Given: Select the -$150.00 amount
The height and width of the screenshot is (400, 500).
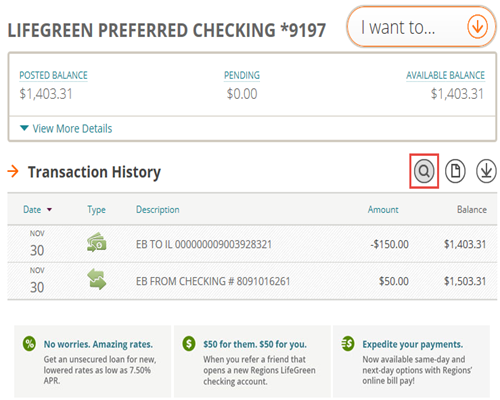Looking at the screenshot, I should tap(389, 244).
